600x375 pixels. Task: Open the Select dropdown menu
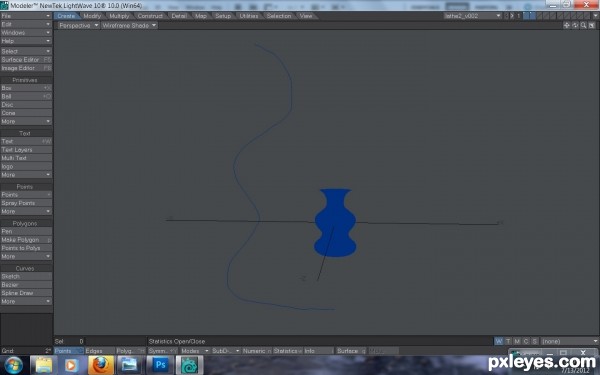click(x=26, y=51)
